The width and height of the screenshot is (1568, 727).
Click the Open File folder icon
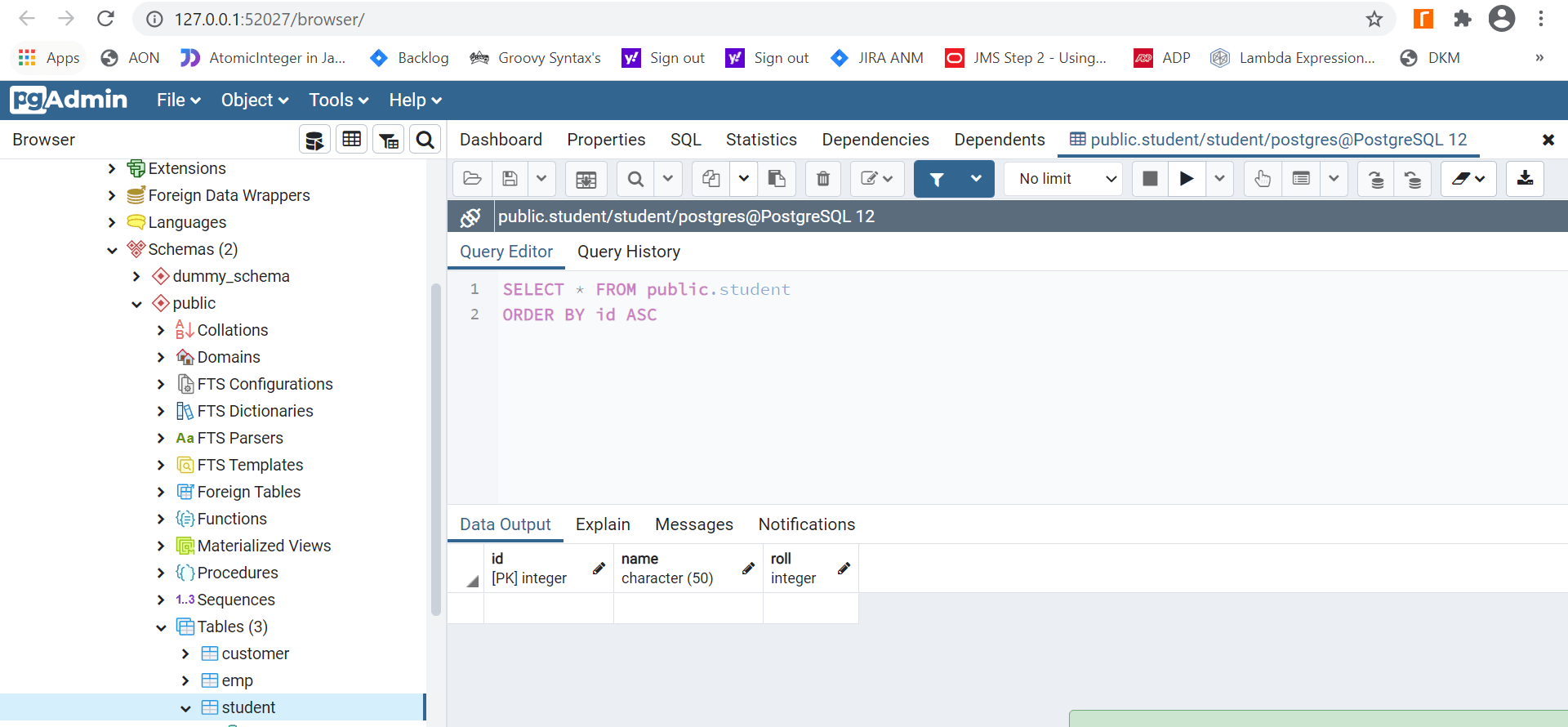click(472, 179)
